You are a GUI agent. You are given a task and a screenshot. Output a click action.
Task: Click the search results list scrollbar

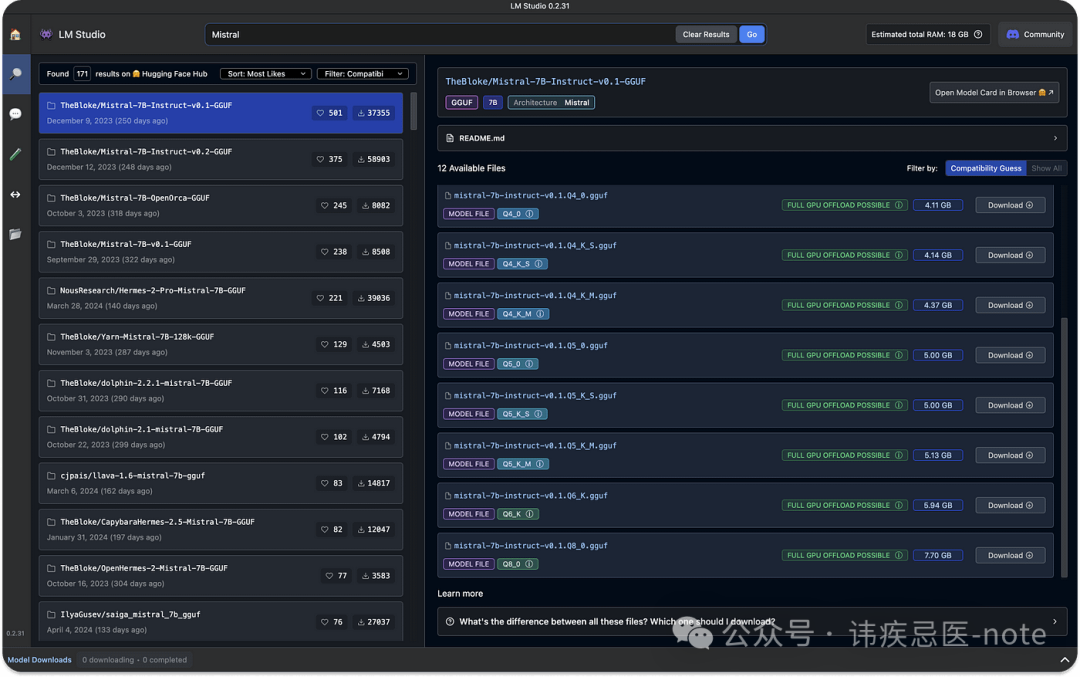coord(413,112)
